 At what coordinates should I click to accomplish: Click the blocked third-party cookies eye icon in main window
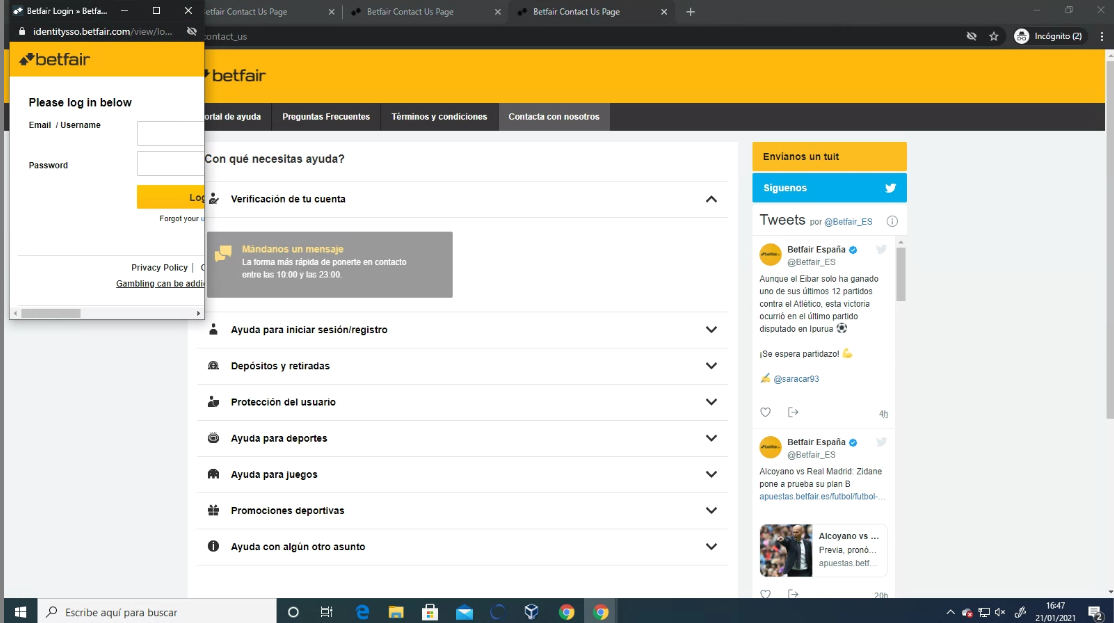[971, 36]
